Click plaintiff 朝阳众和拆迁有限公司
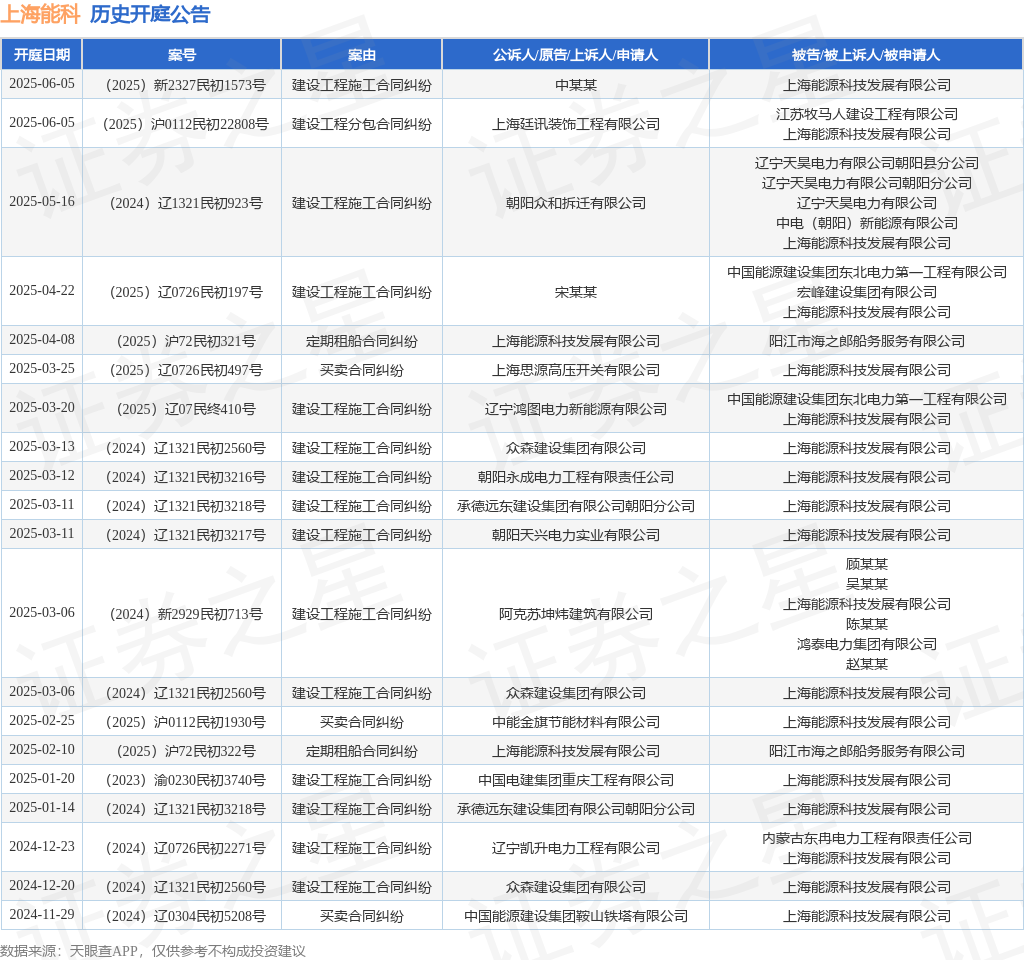 click(x=575, y=202)
